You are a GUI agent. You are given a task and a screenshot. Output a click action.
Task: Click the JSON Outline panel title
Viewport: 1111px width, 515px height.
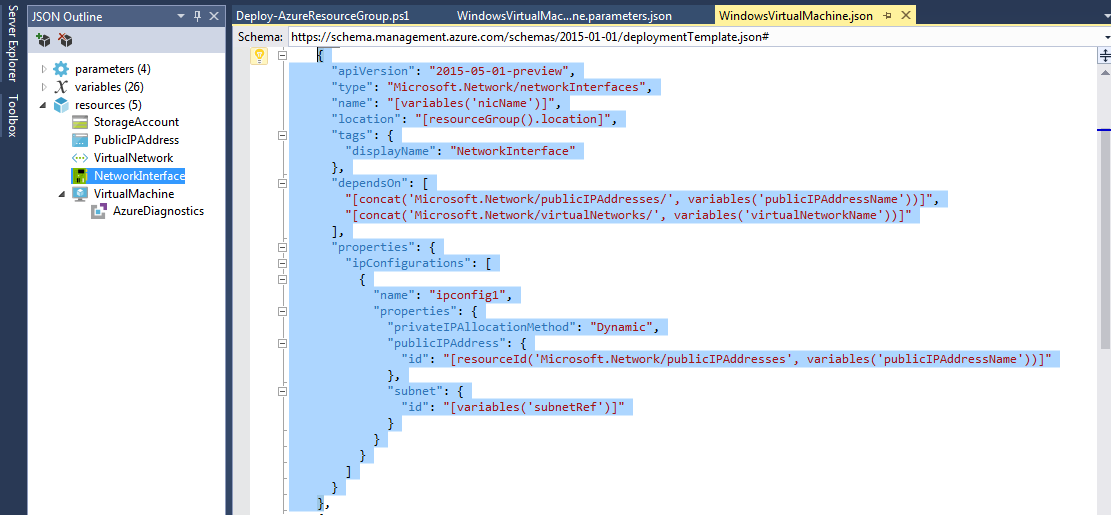coord(67,16)
